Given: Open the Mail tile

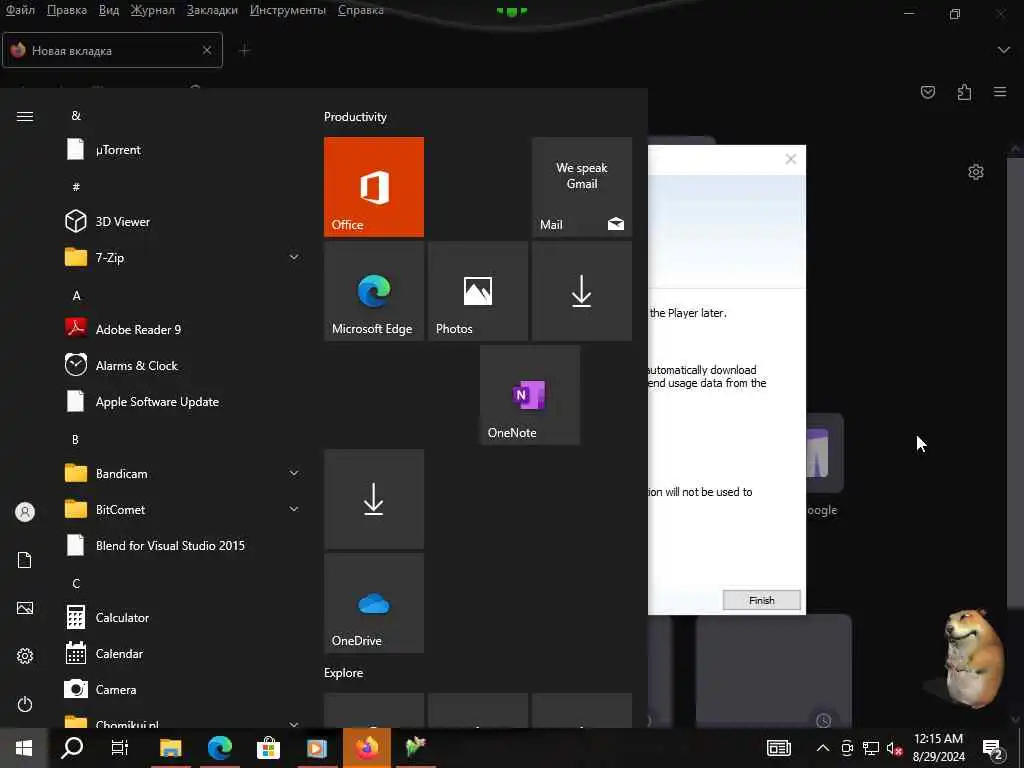Looking at the screenshot, I should (x=582, y=187).
